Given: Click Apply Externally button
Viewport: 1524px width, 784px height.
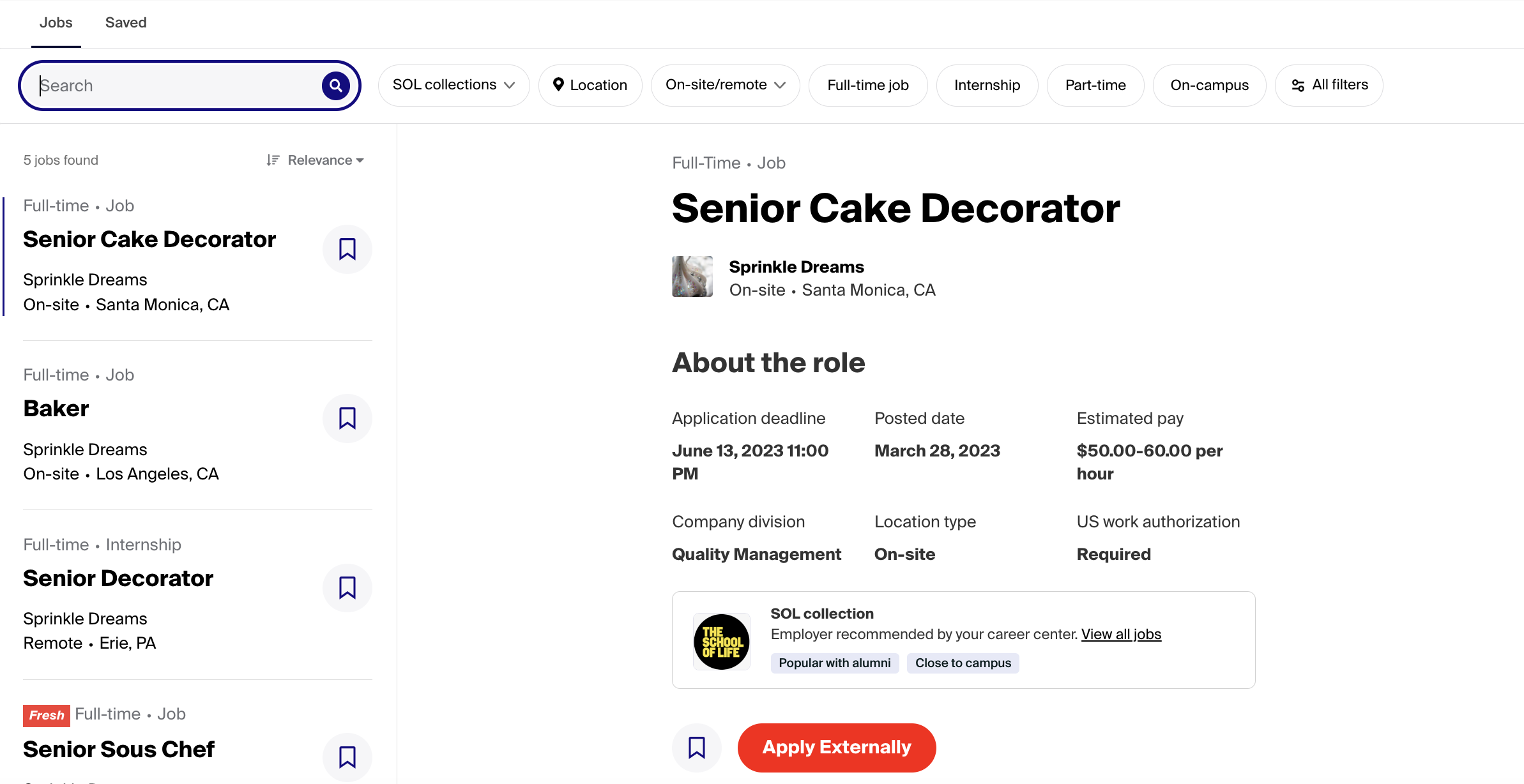Looking at the screenshot, I should point(837,747).
